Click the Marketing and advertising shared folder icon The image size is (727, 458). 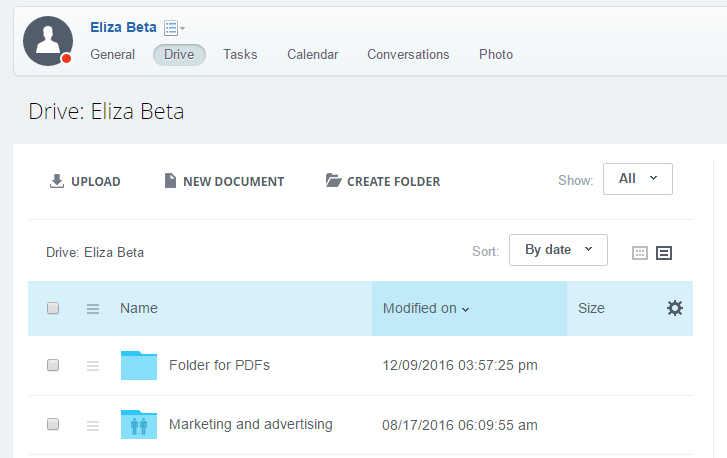click(x=139, y=424)
